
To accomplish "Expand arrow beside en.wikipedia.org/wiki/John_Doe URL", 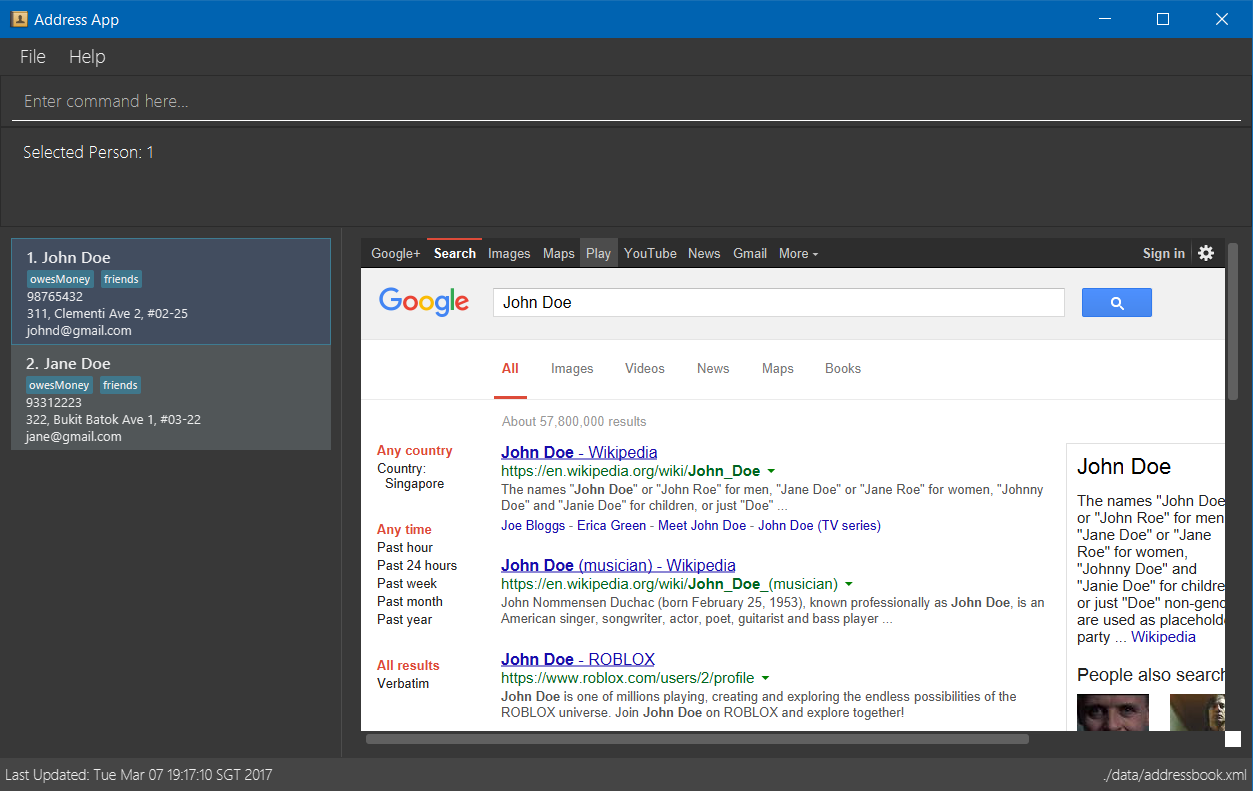I will pyautogui.click(x=772, y=471).
